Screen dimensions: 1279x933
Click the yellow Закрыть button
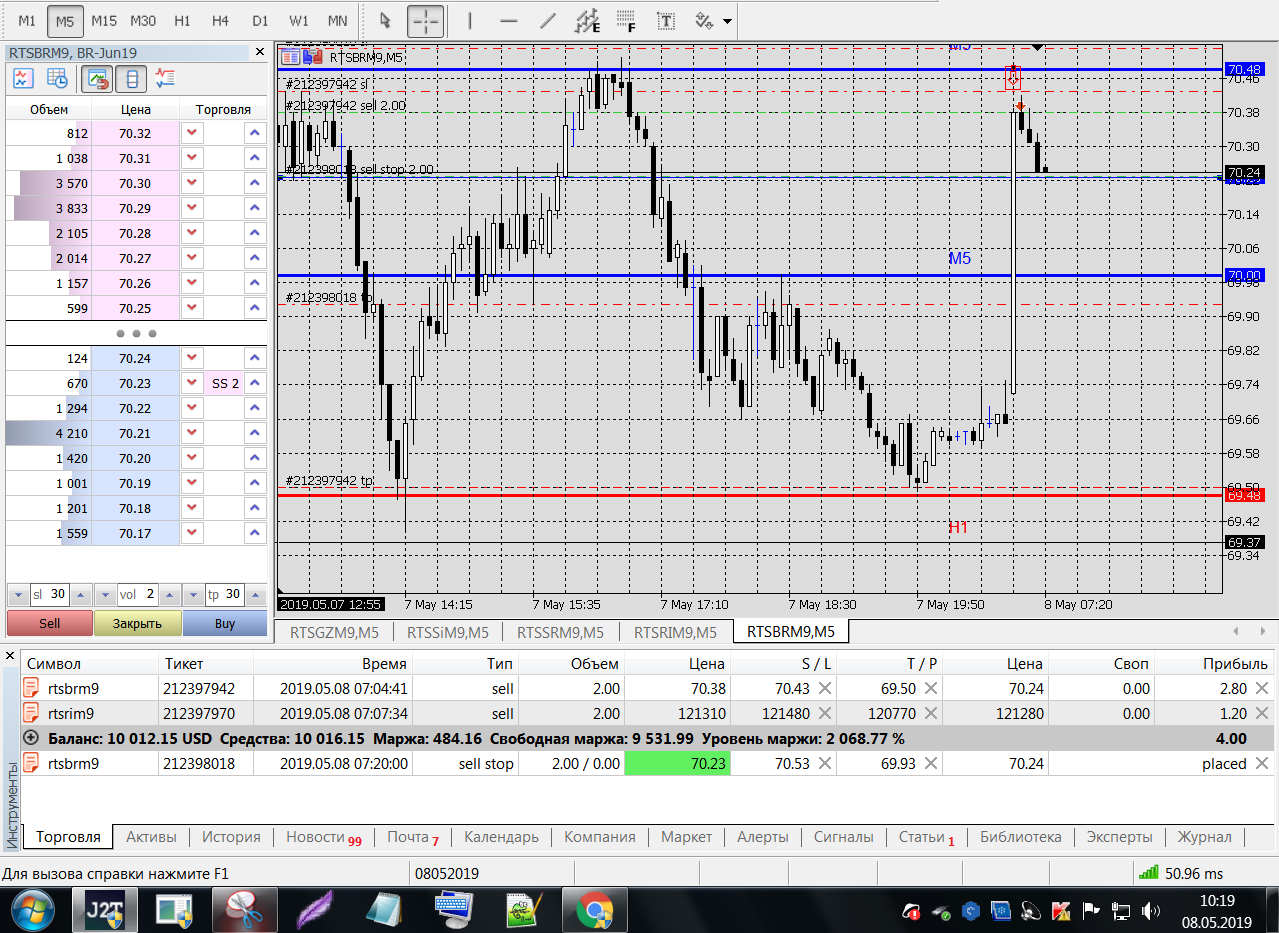tap(138, 623)
